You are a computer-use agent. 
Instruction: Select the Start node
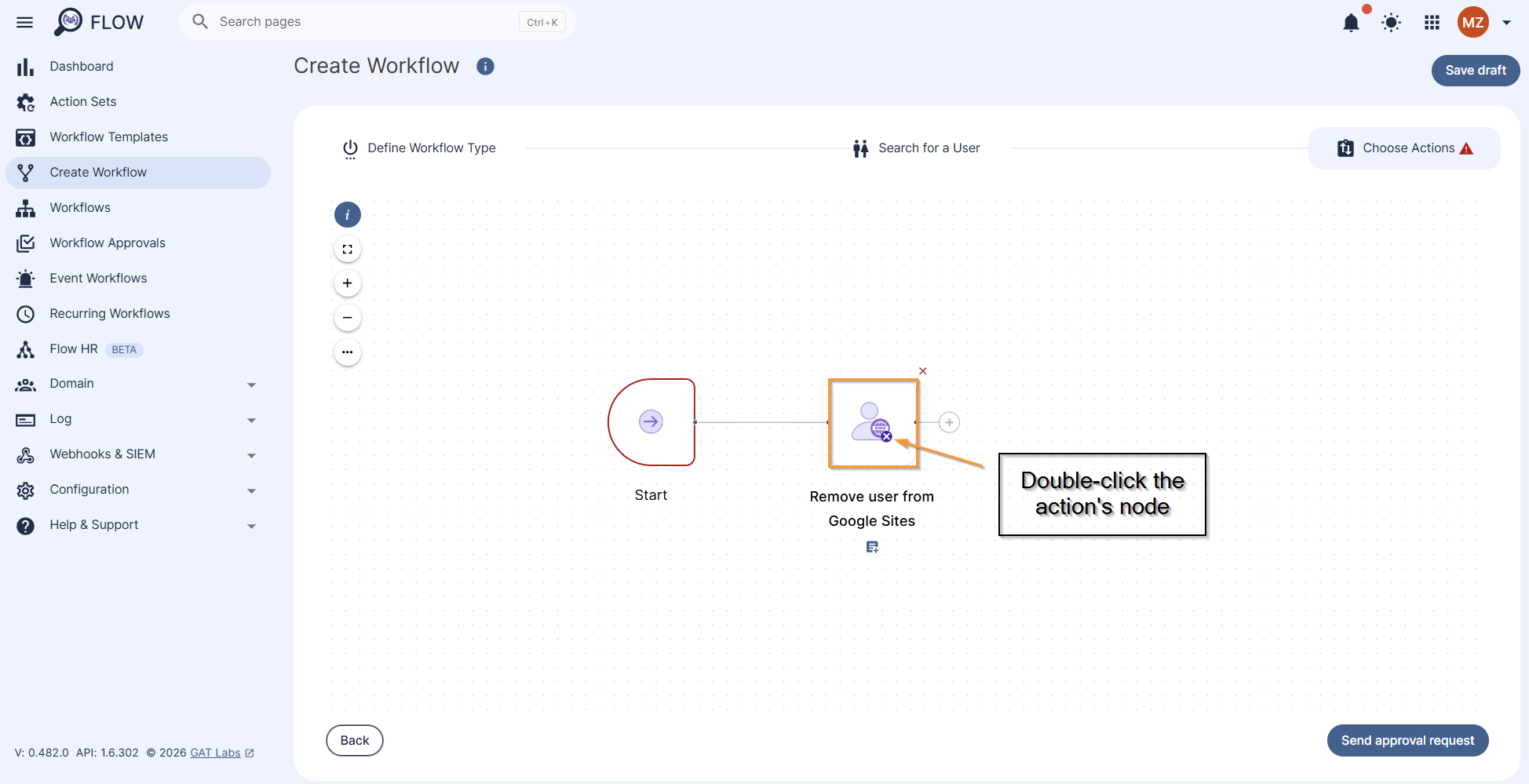651,422
